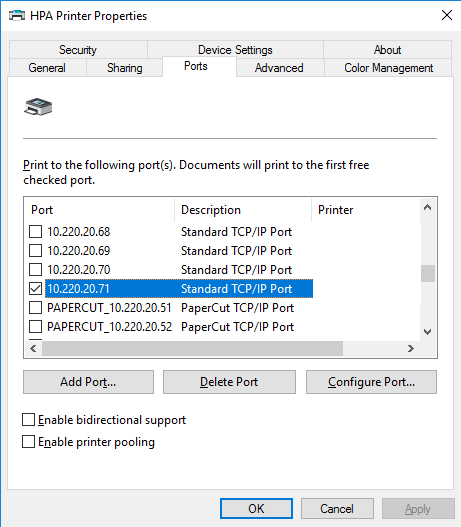Click the port list scroll down arrow
The width and height of the screenshot is (461, 527).
(427, 332)
